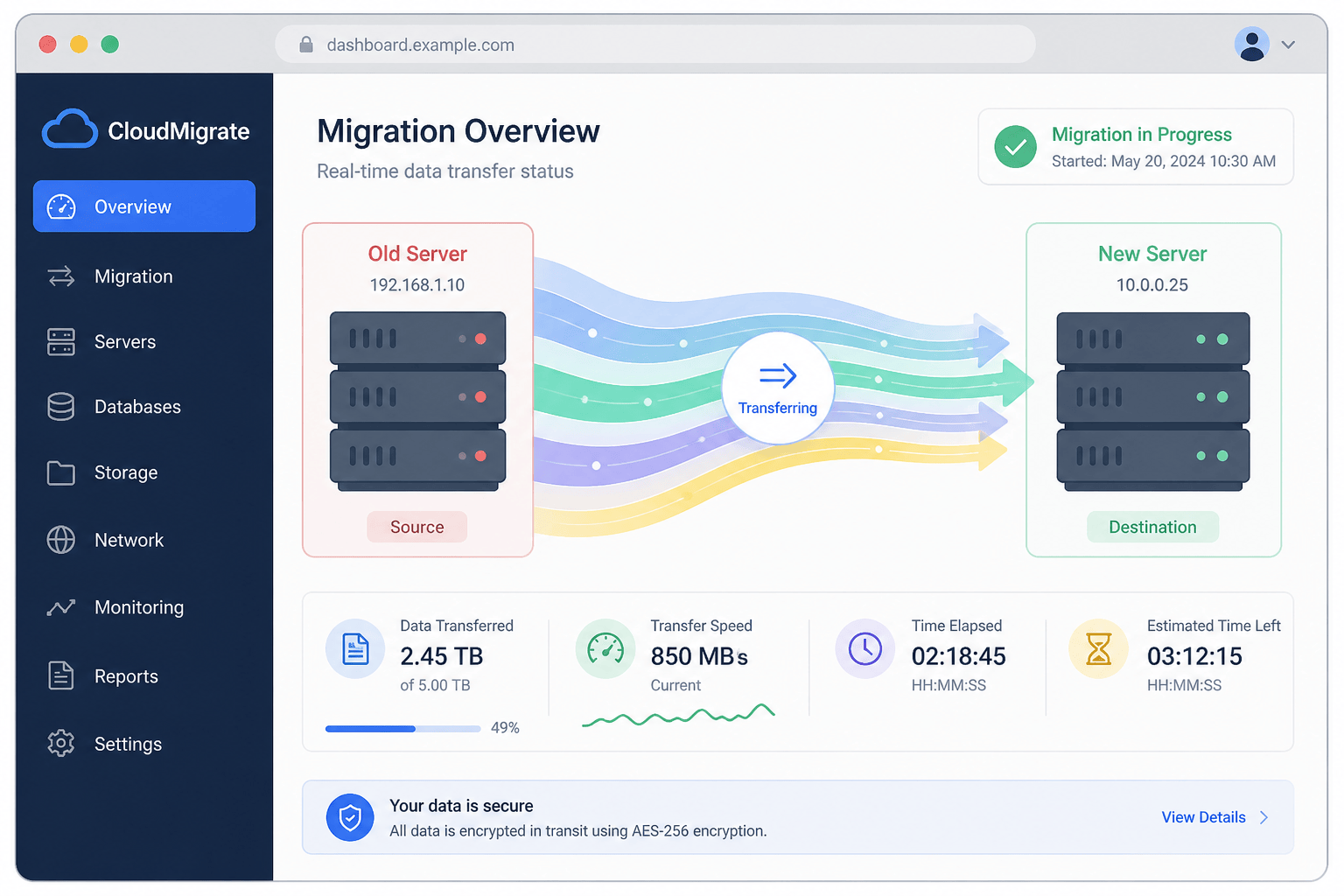Expand the account dropdown chevron
This screenshot has height=896, width=1344.
coord(1288,45)
